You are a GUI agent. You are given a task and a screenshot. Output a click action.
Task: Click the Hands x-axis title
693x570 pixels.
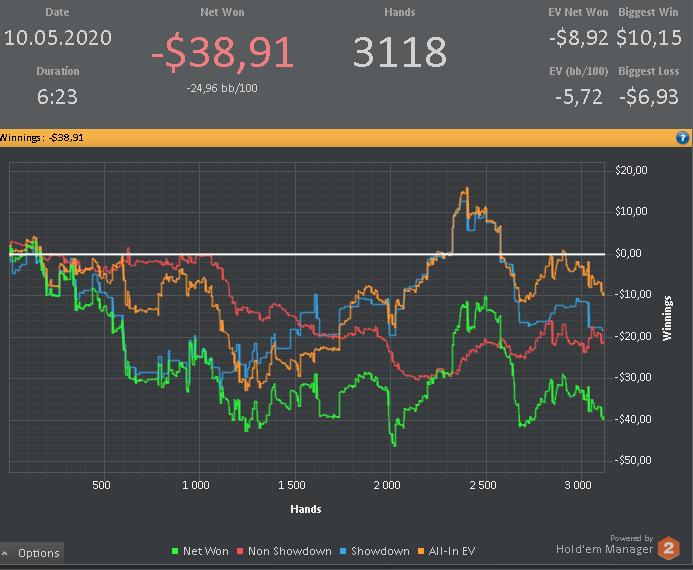click(x=306, y=509)
